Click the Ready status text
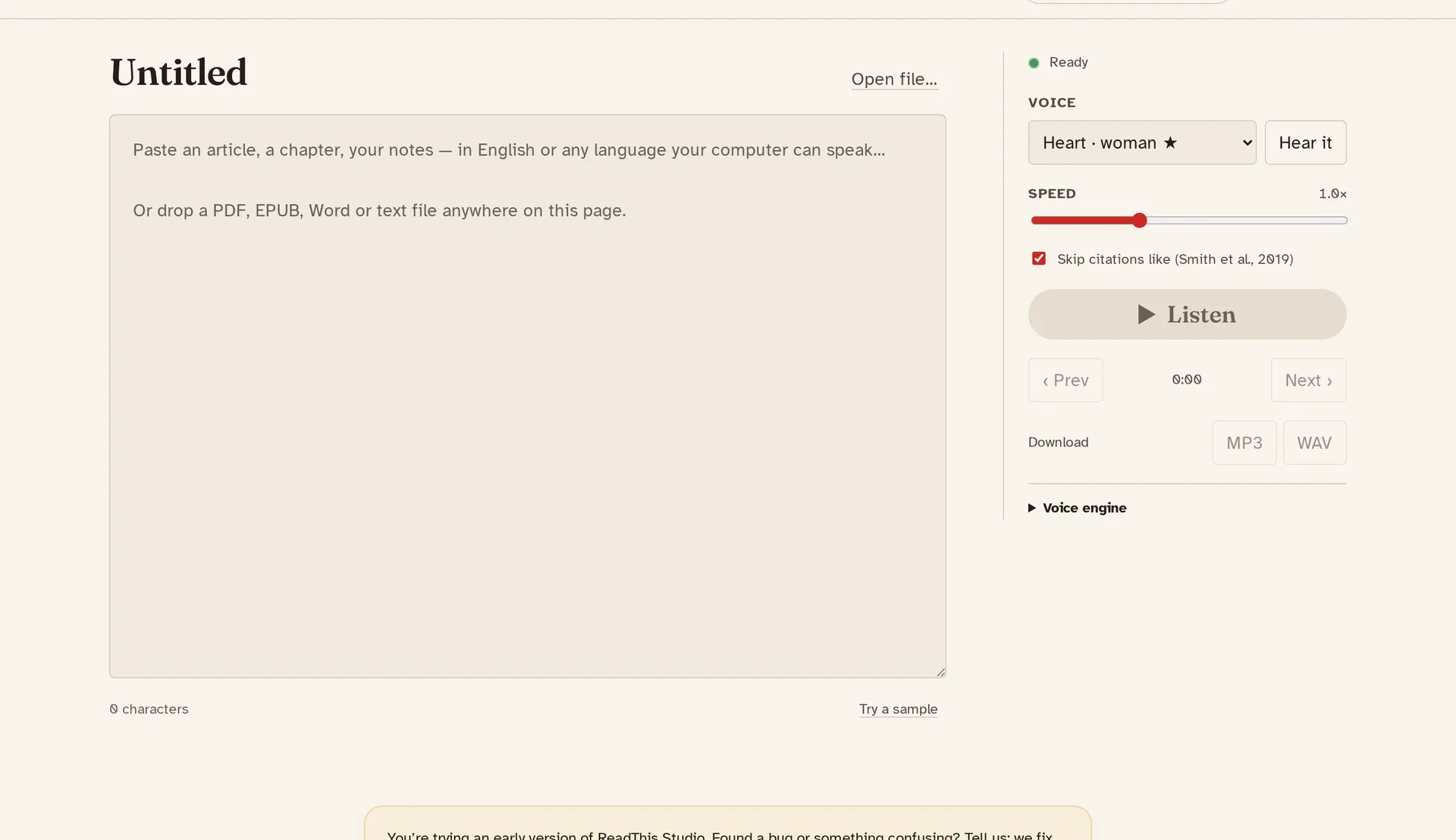This screenshot has height=840, width=1456. coord(1068,62)
